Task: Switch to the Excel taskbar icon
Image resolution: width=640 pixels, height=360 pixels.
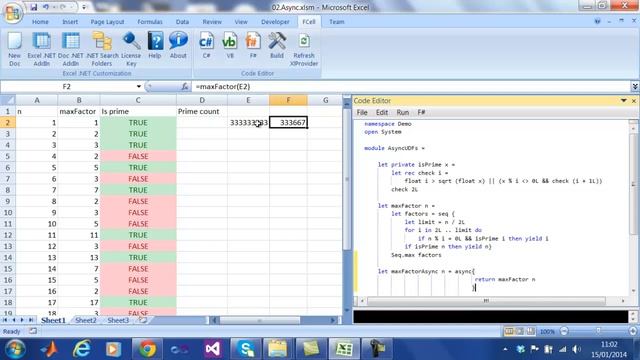Action: pos(344,349)
